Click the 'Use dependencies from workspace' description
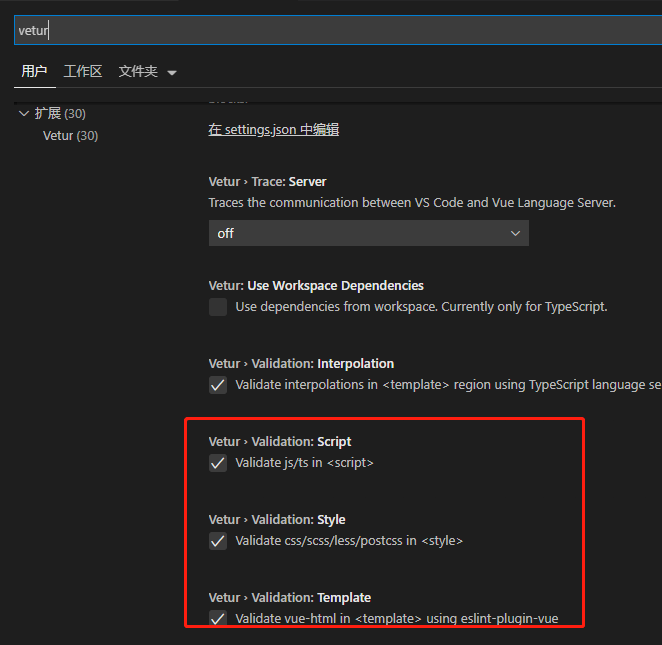662x645 pixels. tap(421, 307)
